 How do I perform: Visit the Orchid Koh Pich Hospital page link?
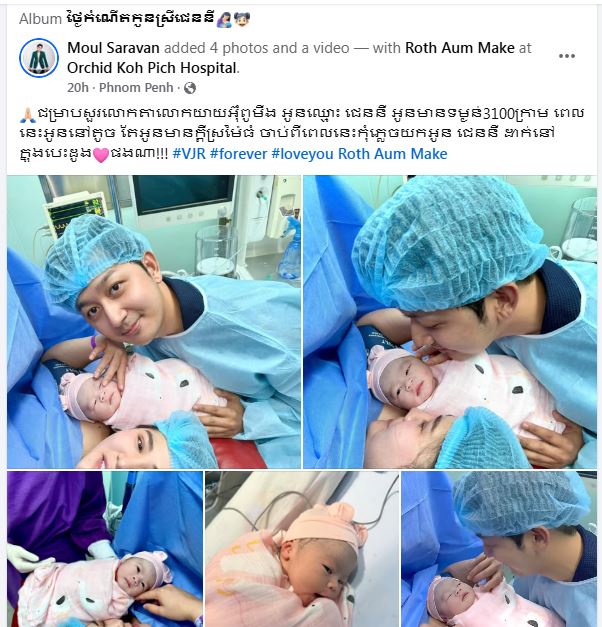point(152,68)
